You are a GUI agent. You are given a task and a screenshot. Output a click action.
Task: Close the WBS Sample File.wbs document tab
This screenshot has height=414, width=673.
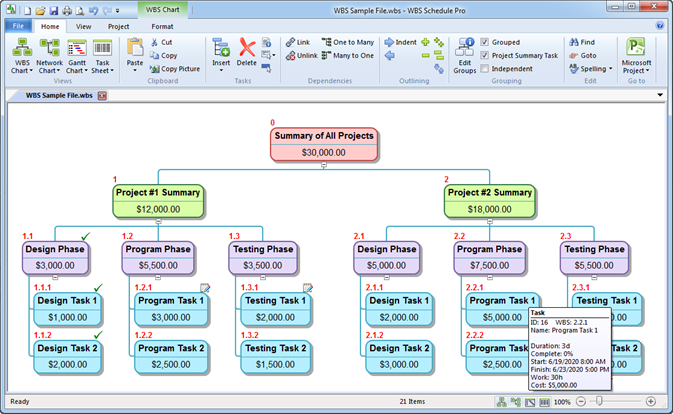point(102,95)
